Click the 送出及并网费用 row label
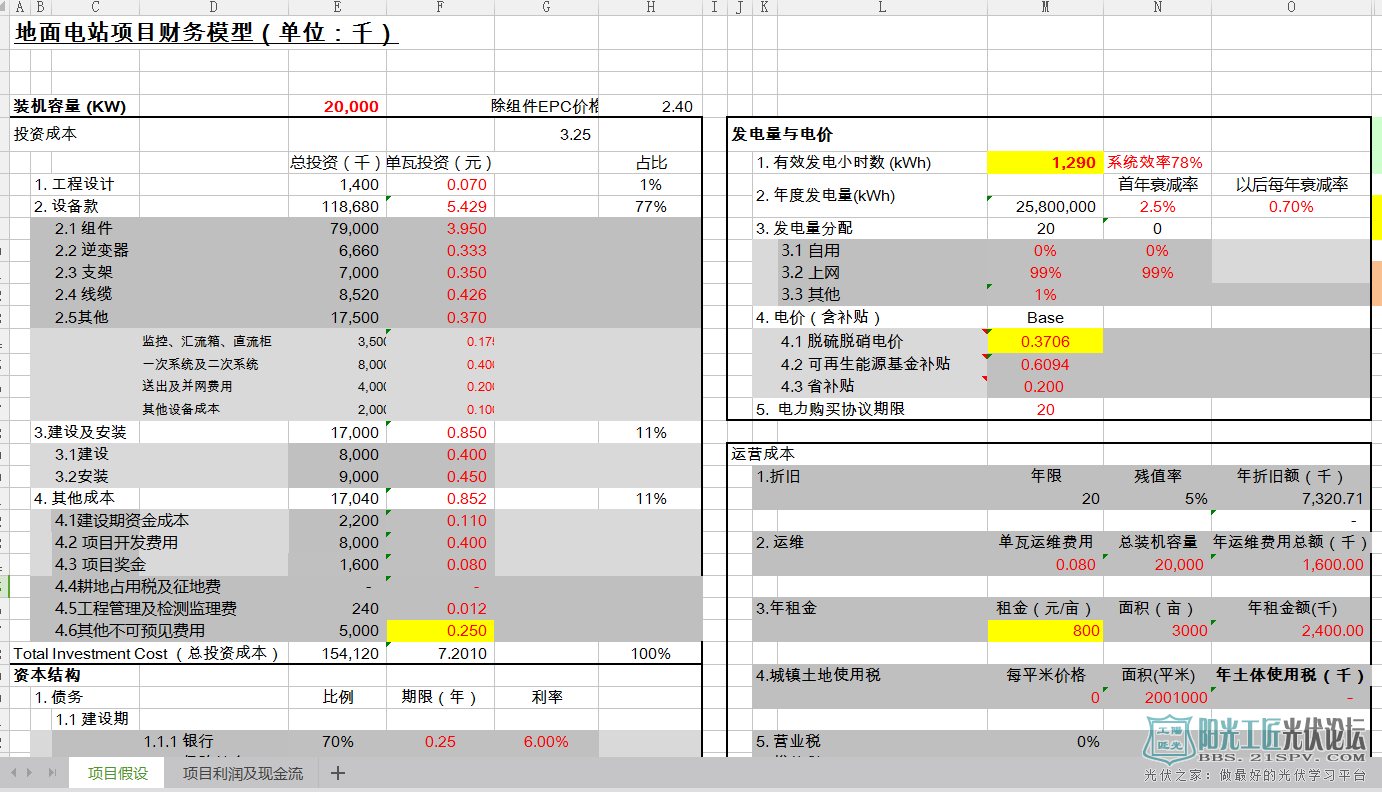This screenshot has height=792, width=1382. 187,386
